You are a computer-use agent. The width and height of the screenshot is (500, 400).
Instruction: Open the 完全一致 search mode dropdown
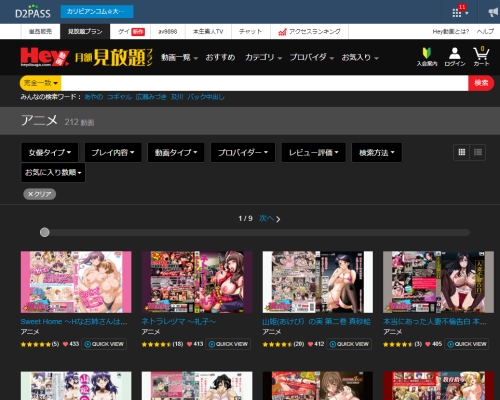(x=40, y=83)
